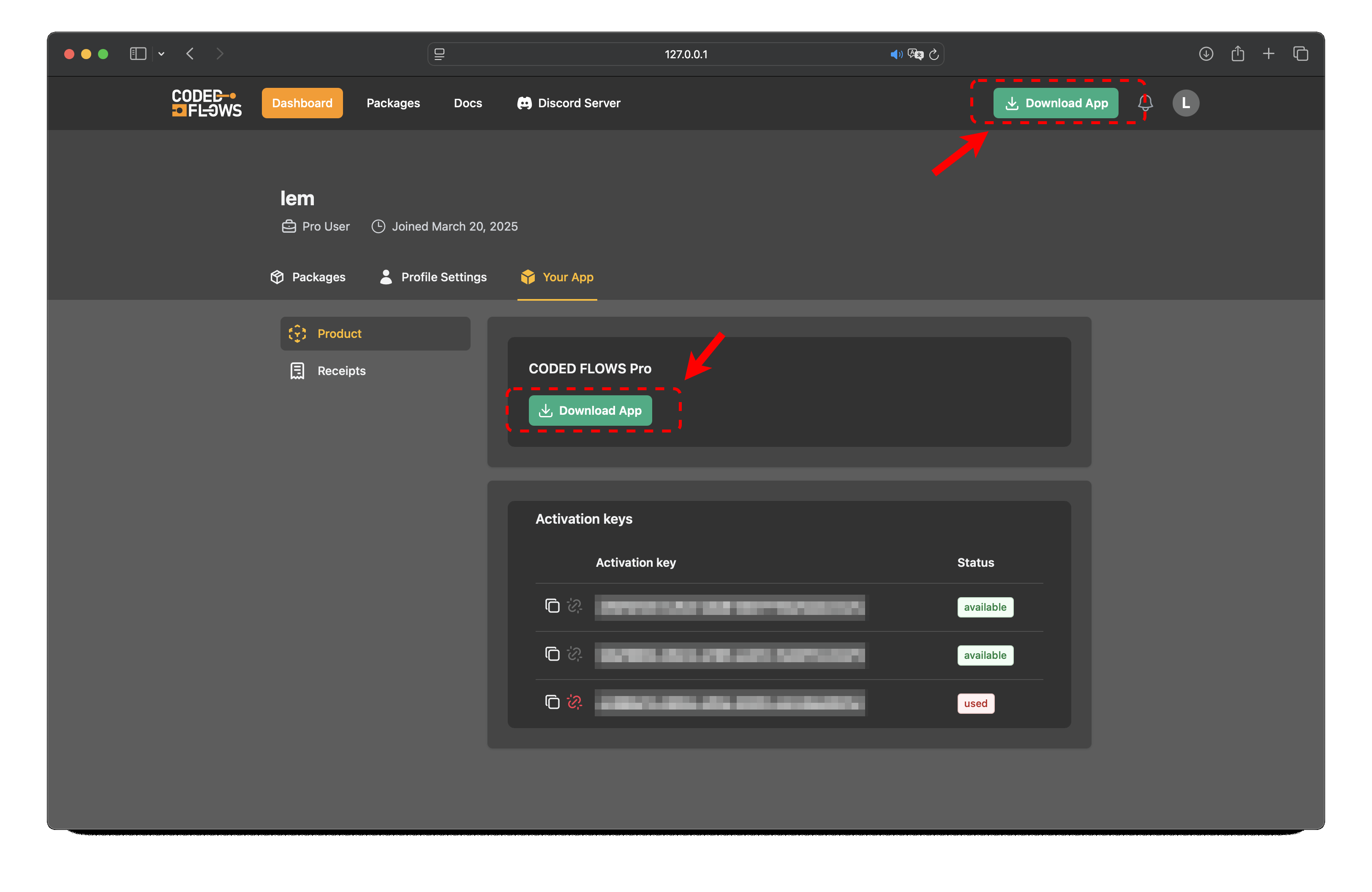This screenshot has height=892, width=1372.
Task: Click red unlink icon on used key
Action: coord(574,702)
